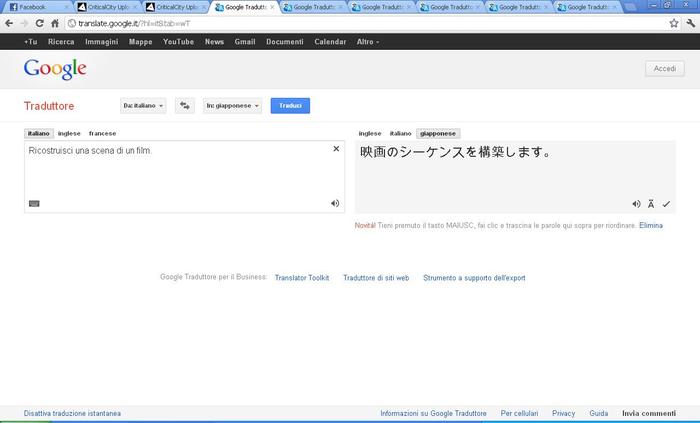The width and height of the screenshot is (700, 423).
Task: Listen to the Italian source text
Action: [335, 203]
